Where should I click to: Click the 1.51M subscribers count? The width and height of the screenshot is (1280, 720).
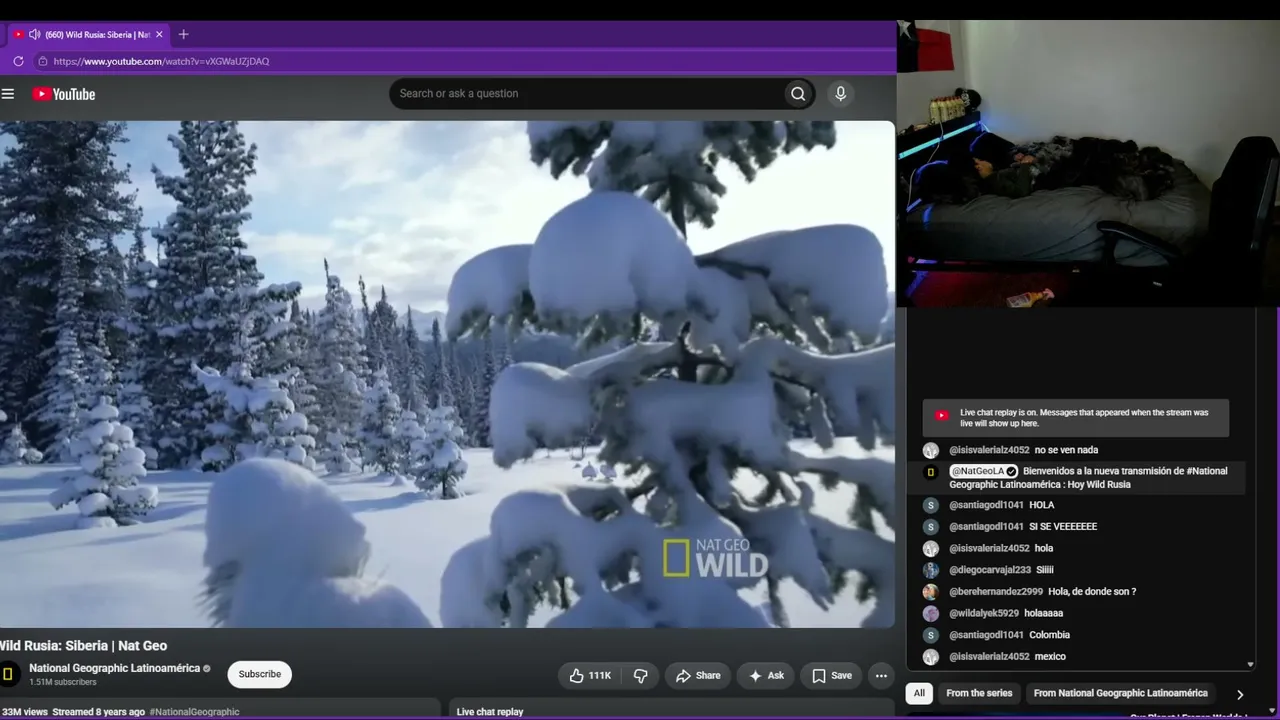[x=63, y=682]
